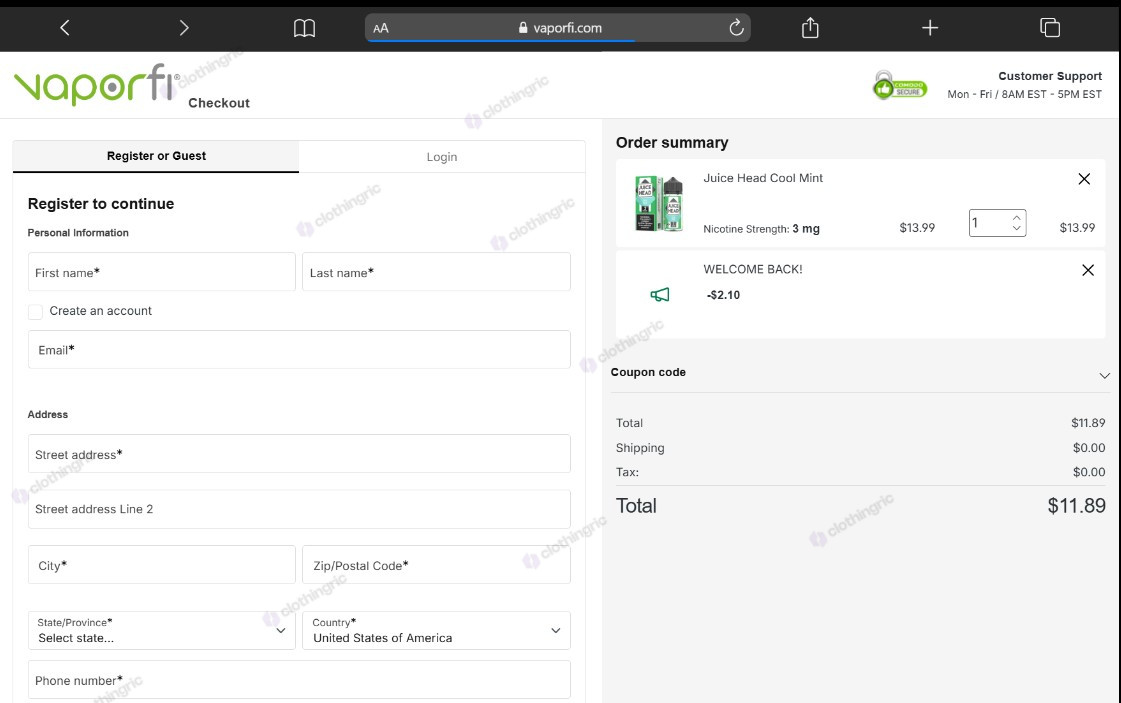Click the Shipping $0.00 value
Viewport: 1121px width, 703px height.
tap(1088, 448)
